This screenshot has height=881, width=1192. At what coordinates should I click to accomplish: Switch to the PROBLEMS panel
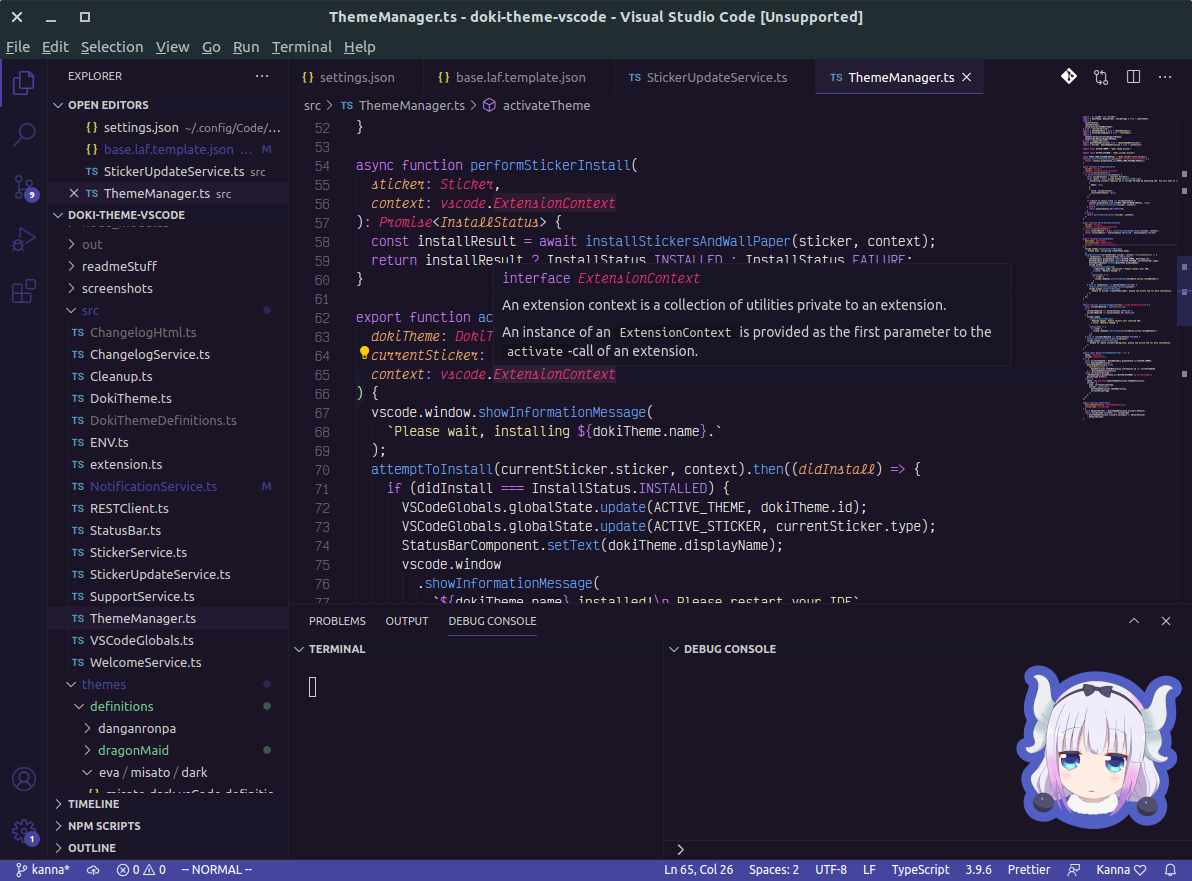[337, 620]
